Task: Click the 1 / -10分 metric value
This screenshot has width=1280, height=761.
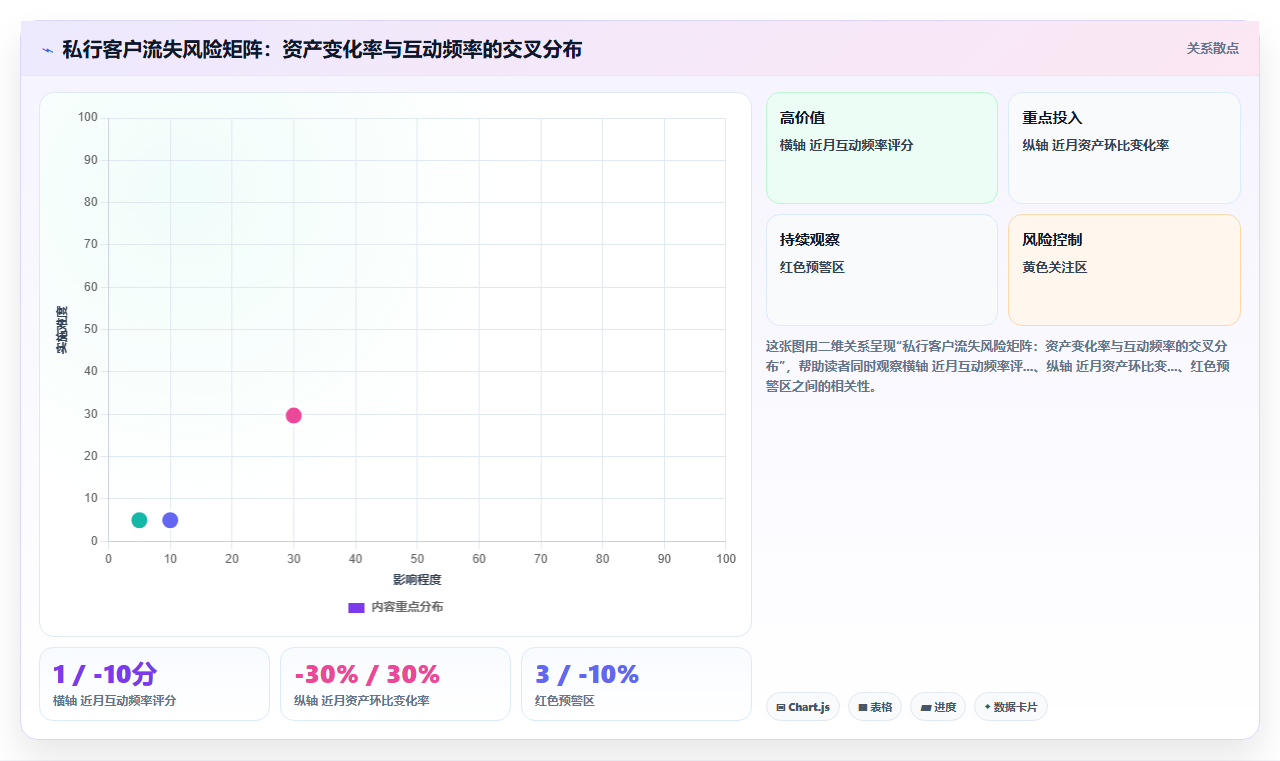Action: (105, 674)
